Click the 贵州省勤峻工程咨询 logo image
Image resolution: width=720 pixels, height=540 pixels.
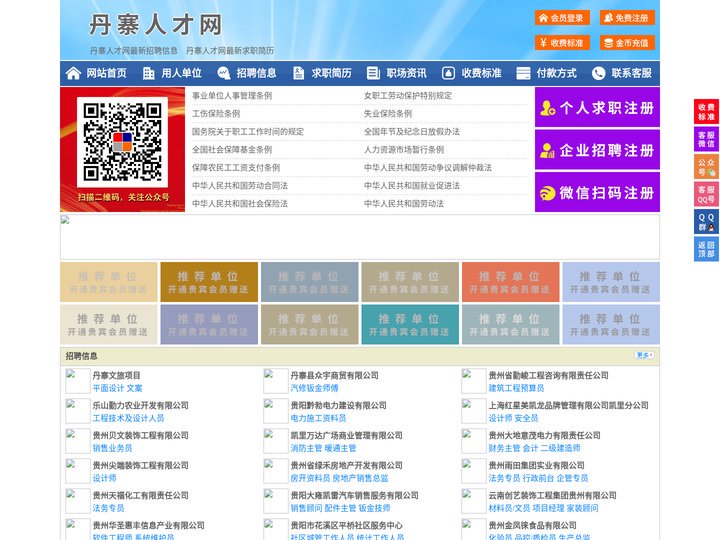473,381
